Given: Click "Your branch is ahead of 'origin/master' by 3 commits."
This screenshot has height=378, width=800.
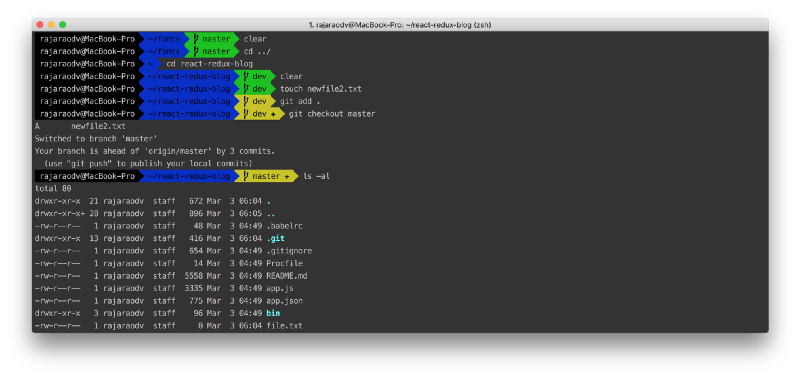Looking at the screenshot, I should point(155,151).
